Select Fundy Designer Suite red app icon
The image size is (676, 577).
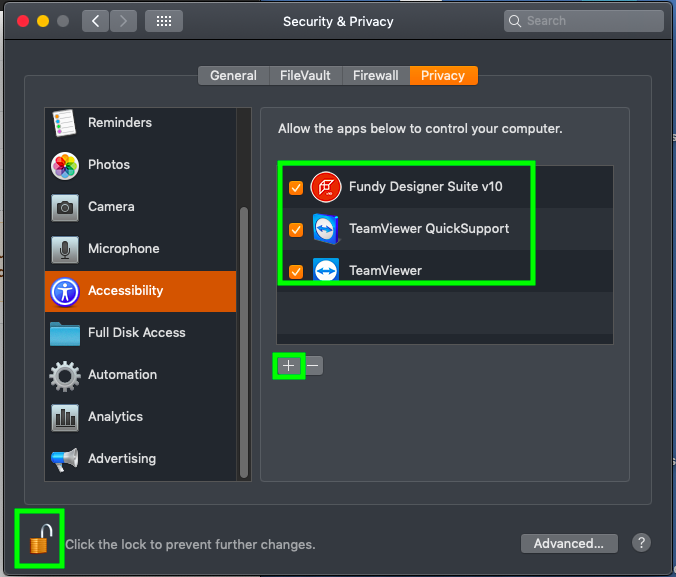tap(326, 187)
